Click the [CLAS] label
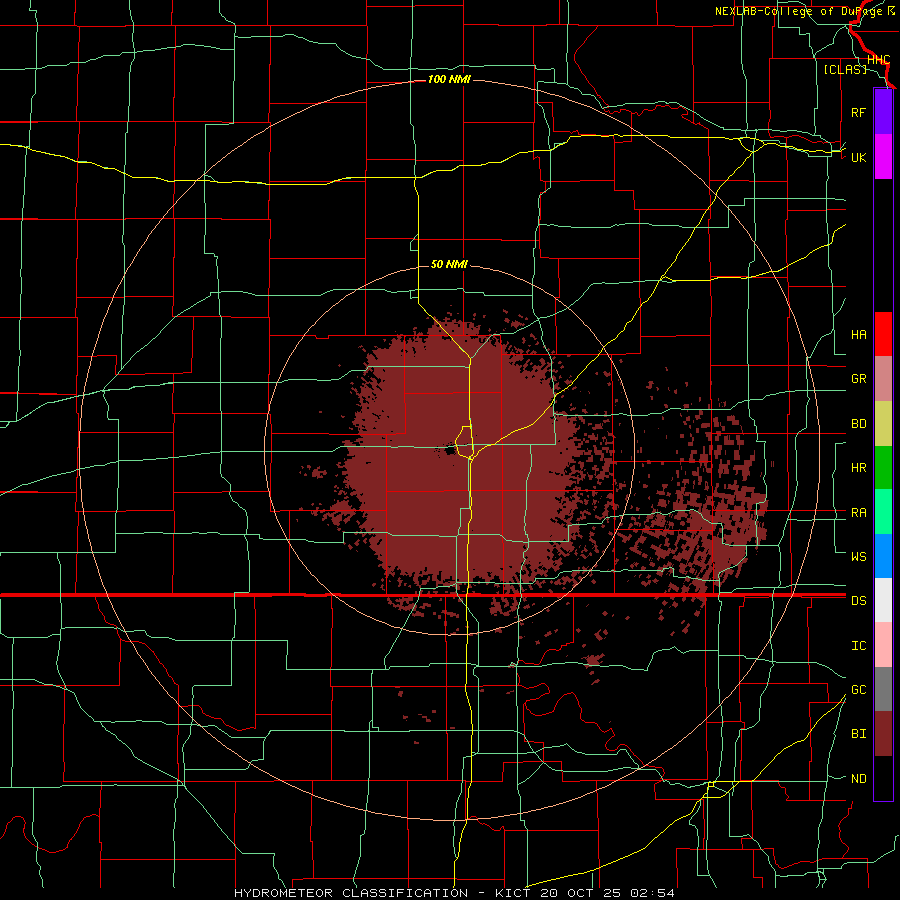The image size is (900, 900). [845, 69]
